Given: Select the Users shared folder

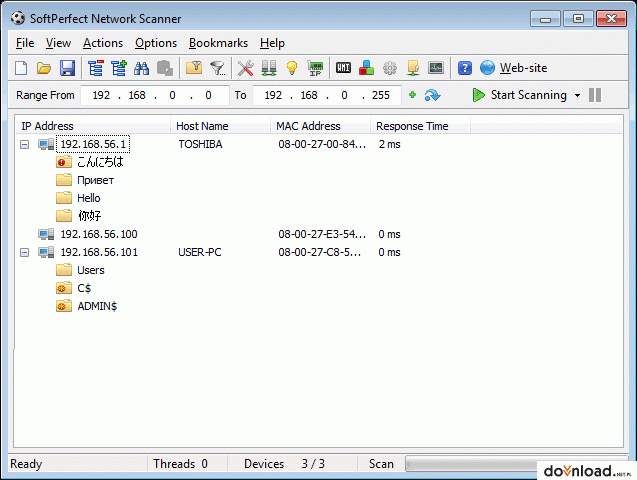Looking at the screenshot, I should point(91,270).
